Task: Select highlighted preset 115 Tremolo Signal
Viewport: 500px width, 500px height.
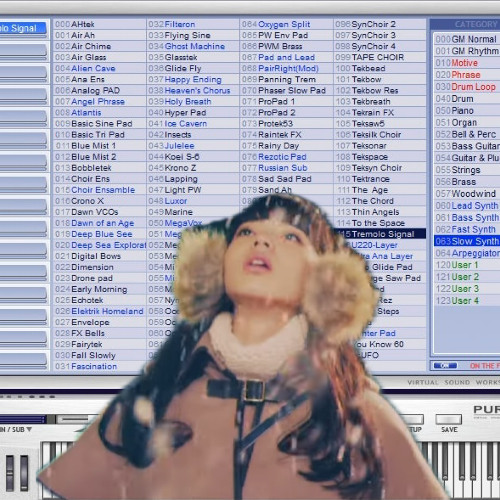Action: (380, 234)
